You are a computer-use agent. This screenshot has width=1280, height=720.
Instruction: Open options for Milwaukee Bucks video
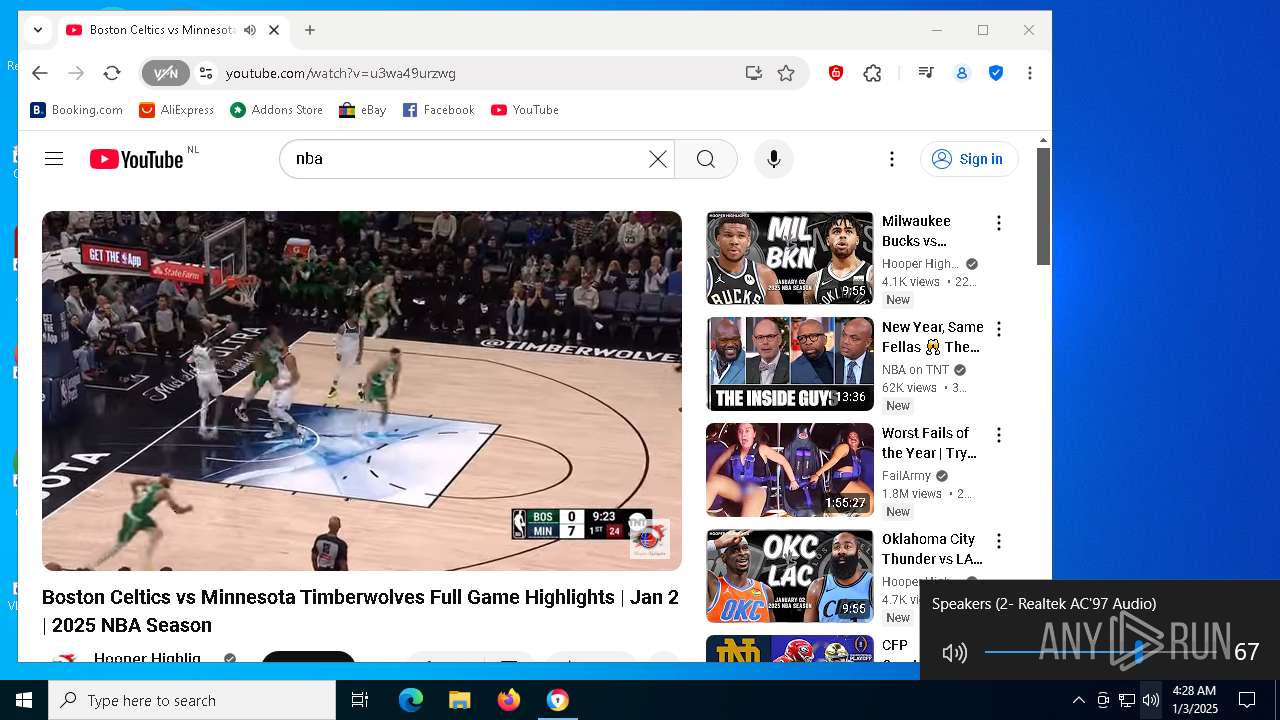[x=998, y=223]
